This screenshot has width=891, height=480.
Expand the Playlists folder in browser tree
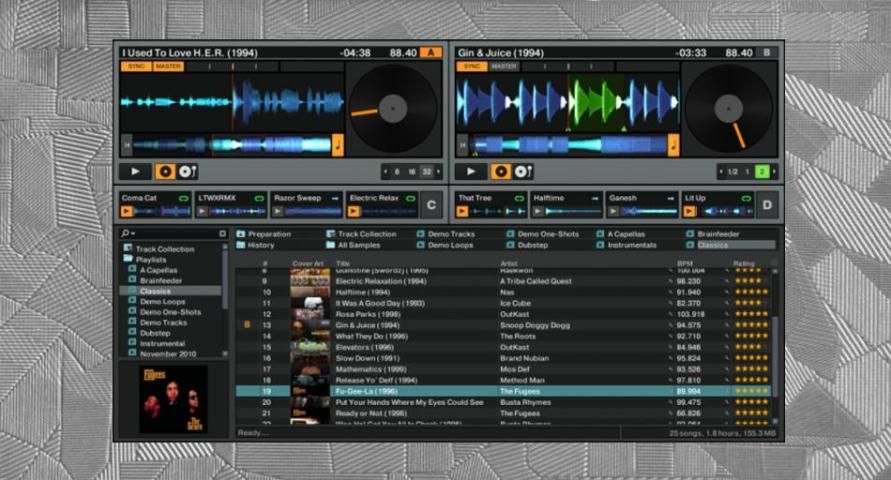[x=128, y=259]
